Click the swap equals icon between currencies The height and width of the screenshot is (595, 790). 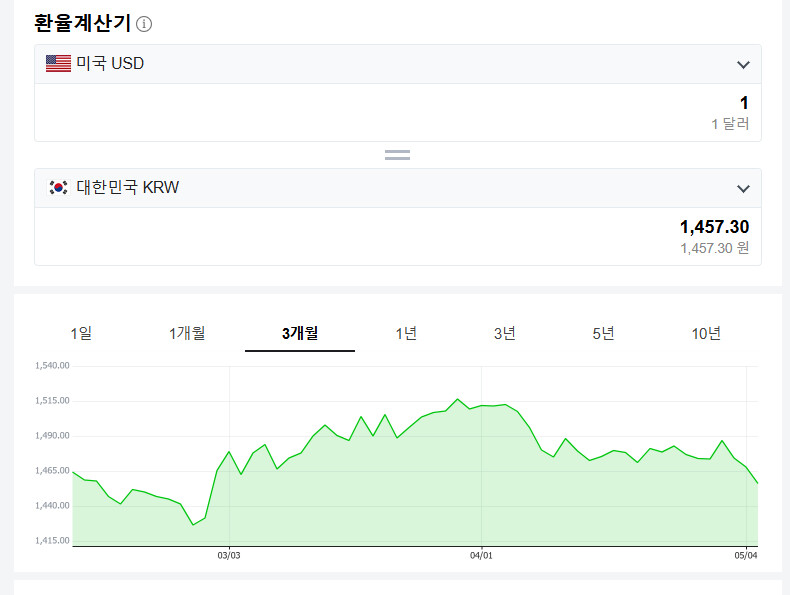tap(397, 155)
